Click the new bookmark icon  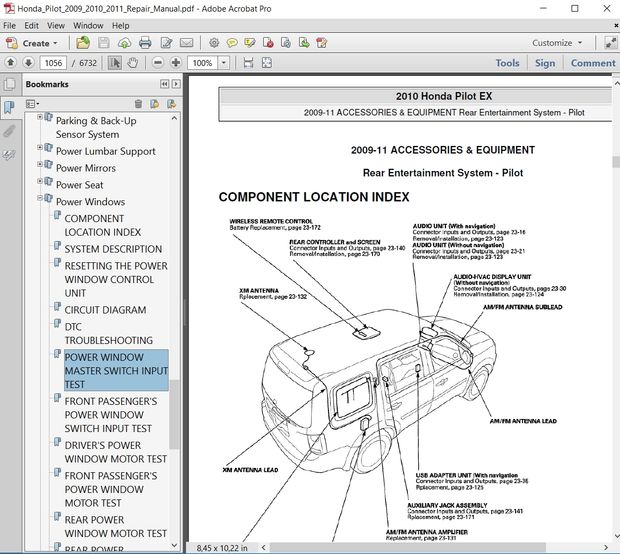[x=155, y=104]
